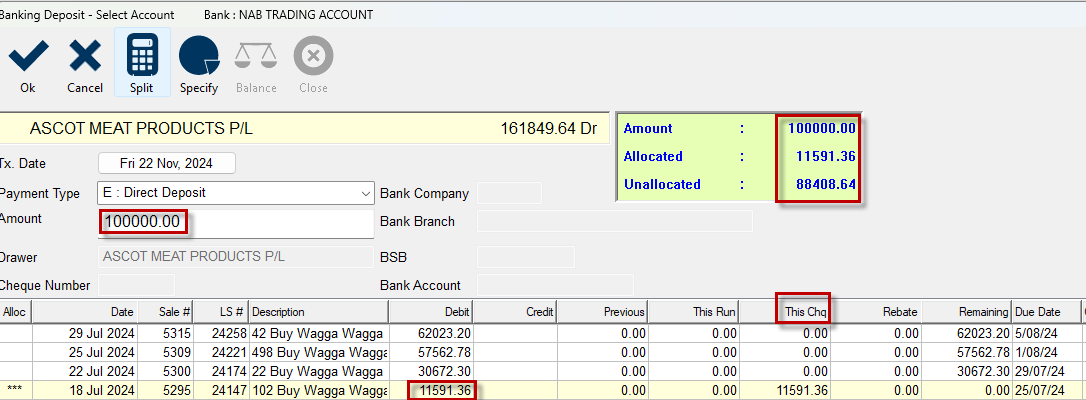Screen dimensions: 1086x400
Task: Click sale number 5309
Action: tap(176, 352)
